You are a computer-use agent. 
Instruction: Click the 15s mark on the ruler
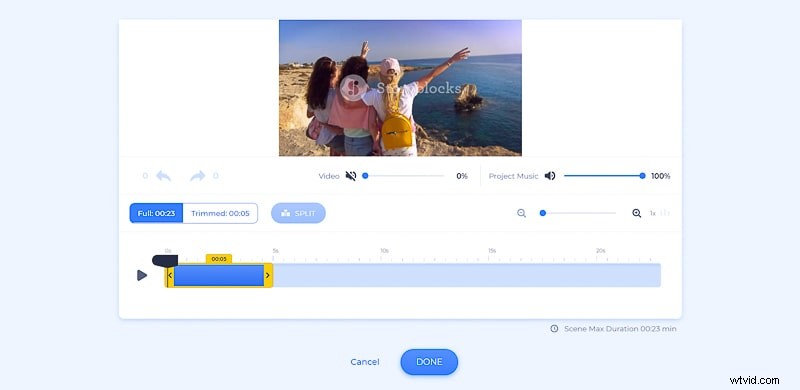pyautogui.click(x=492, y=251)
